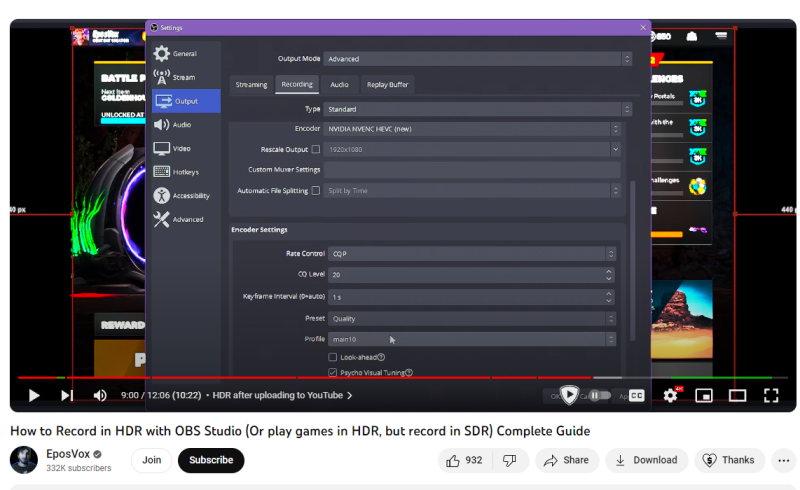Expand chapter HDR after uploading to YouTube
Viewport: 800px width, 490px height.
click(x=282, y=396)
